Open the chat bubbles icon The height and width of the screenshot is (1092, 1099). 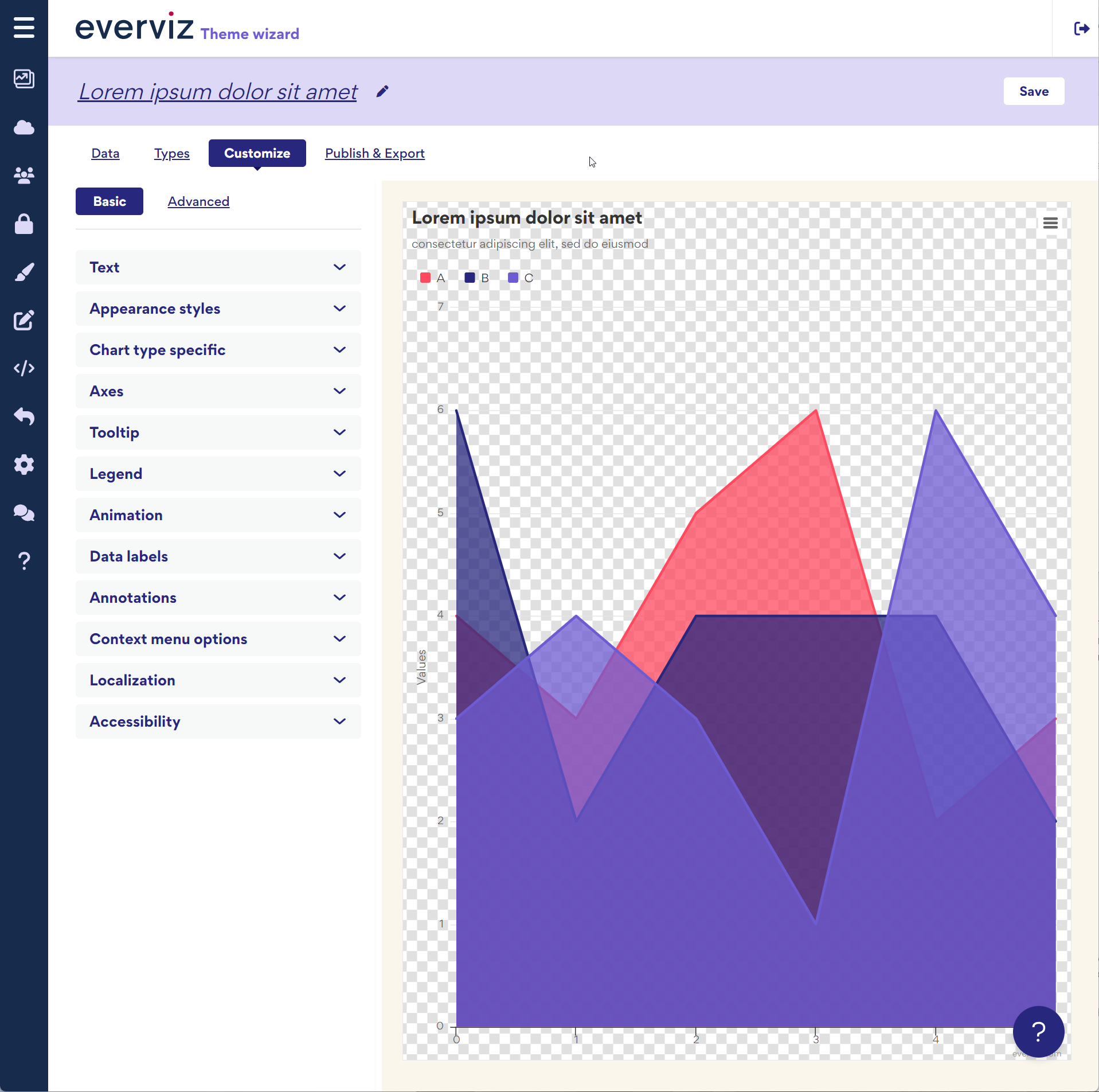pos(24,513)
